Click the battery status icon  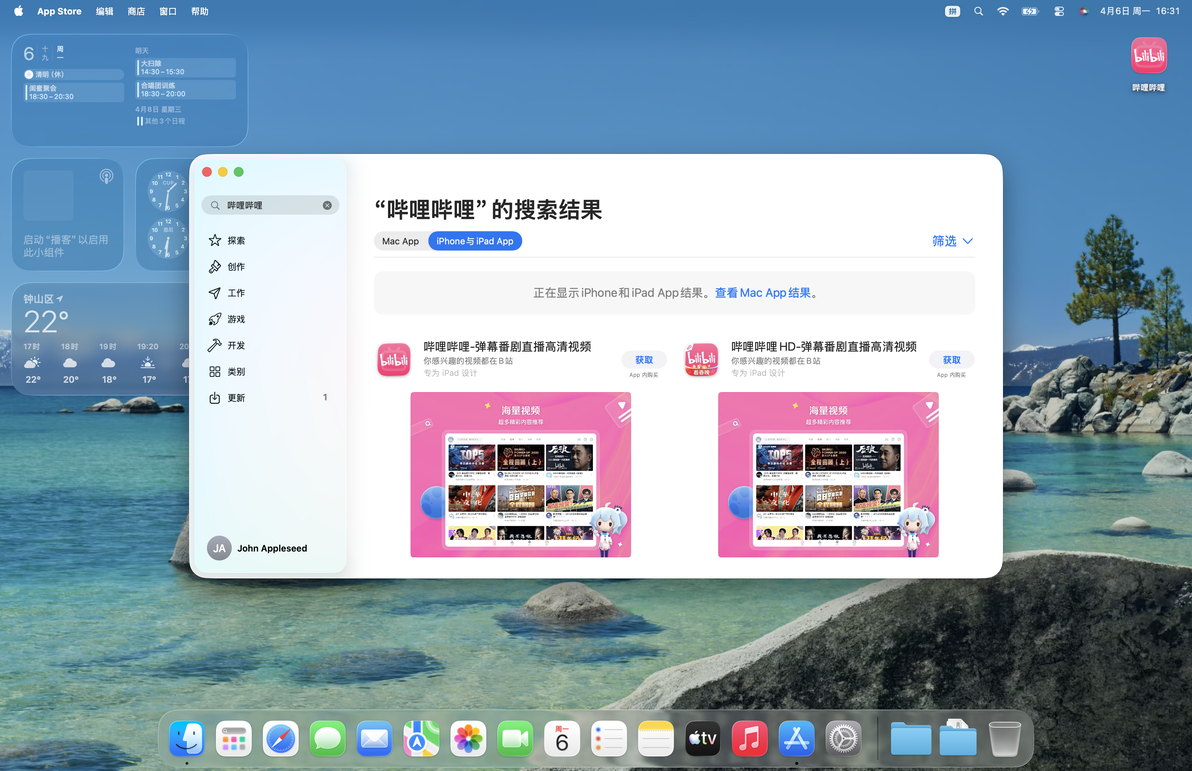1030,11
